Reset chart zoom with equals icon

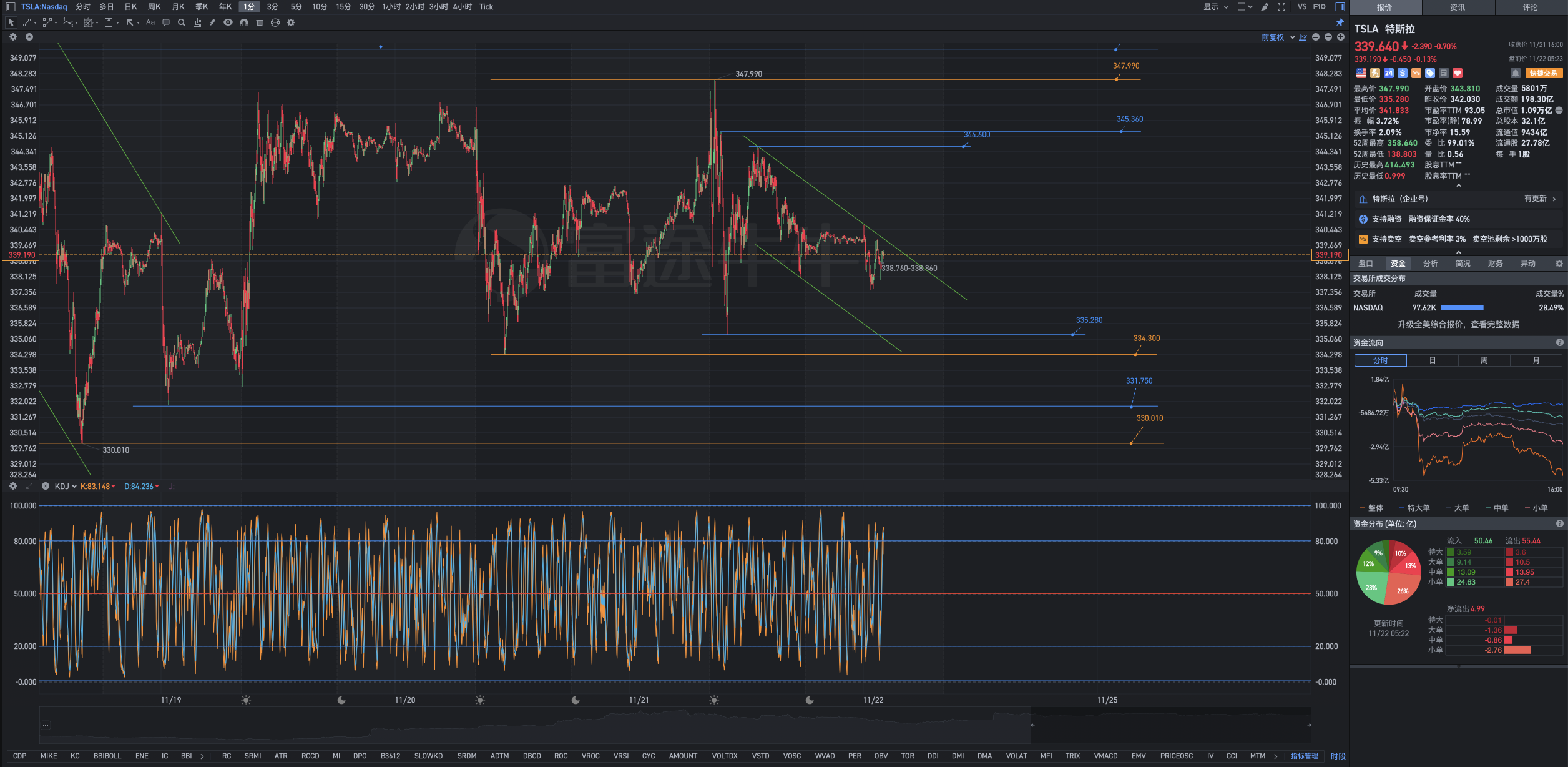point(1316,37)
